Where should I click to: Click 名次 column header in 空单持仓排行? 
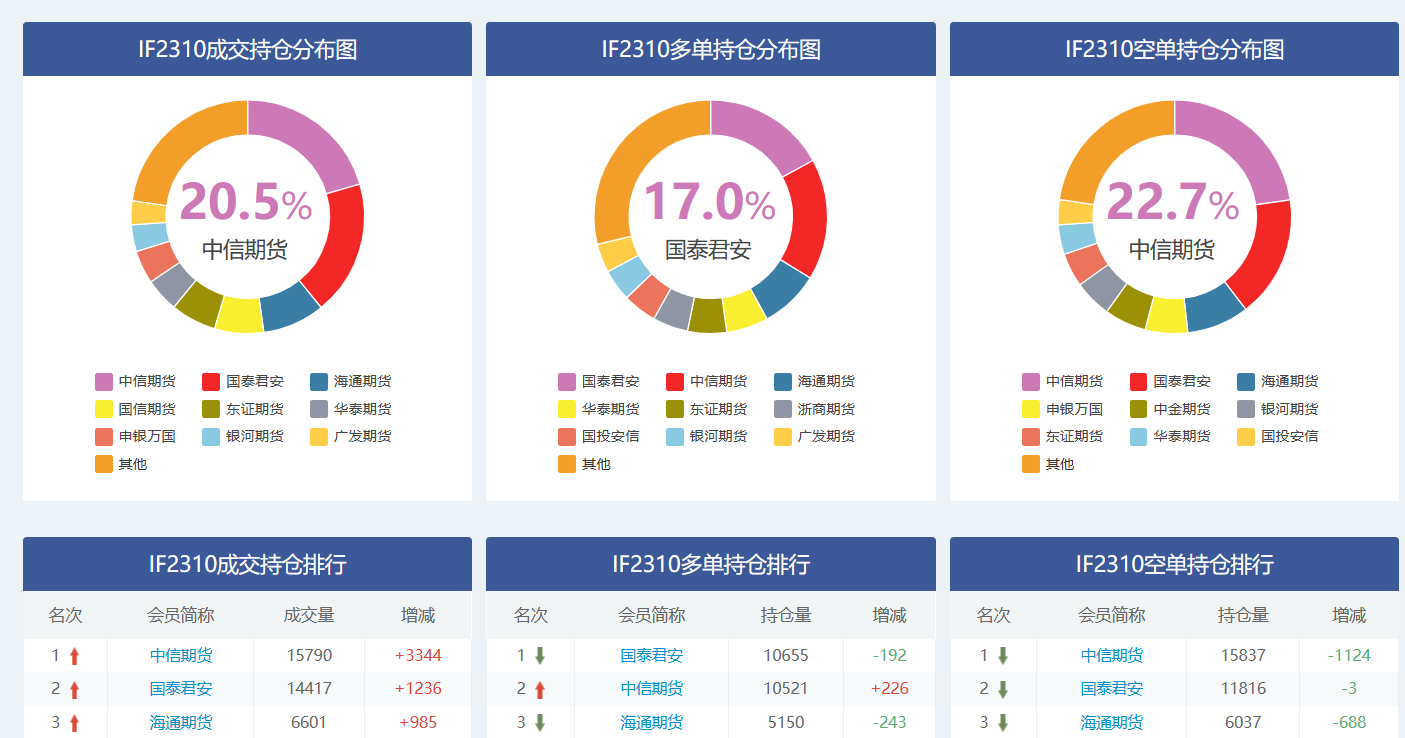[993, 615]
